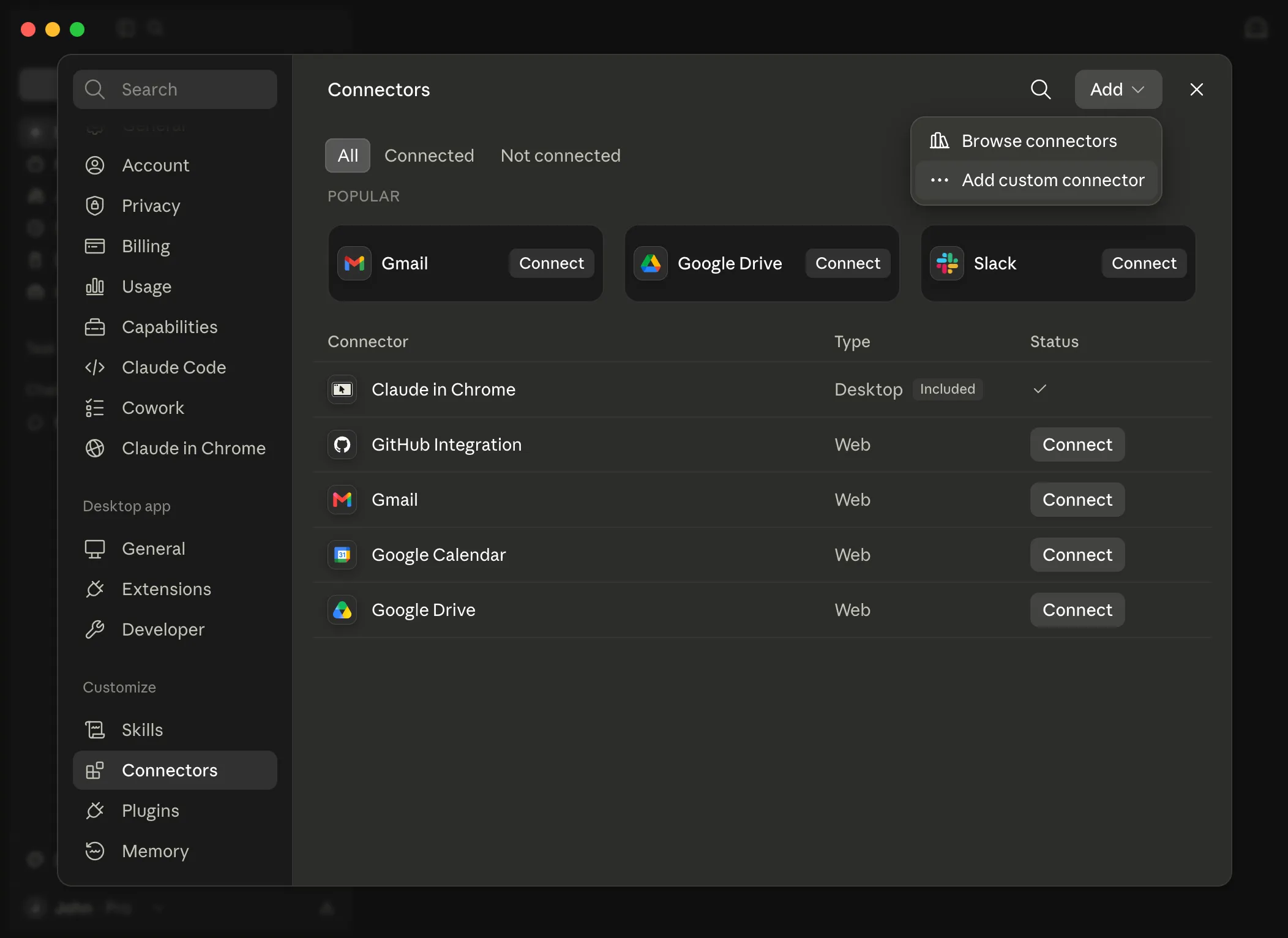Click the Account person icon in the sidebar
1288x938 pixels.
click(95, 165)
